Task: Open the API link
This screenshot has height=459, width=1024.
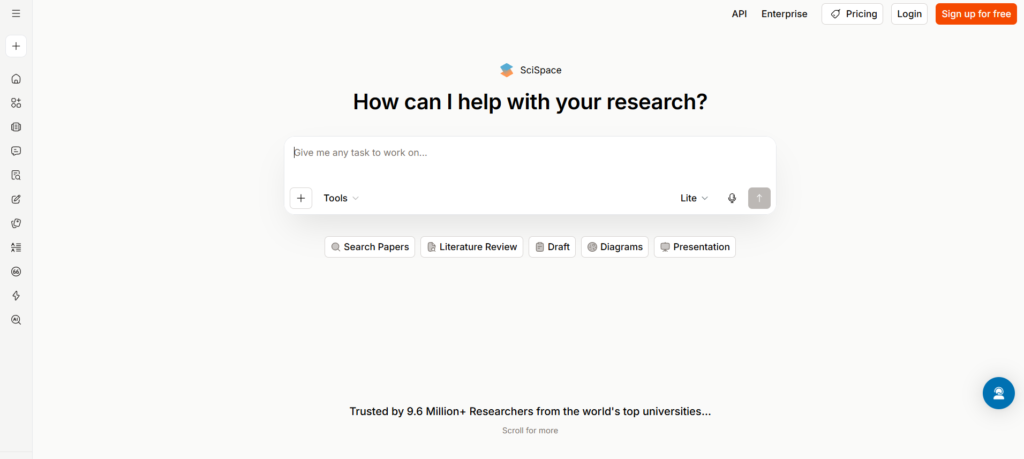Action: 739,14
